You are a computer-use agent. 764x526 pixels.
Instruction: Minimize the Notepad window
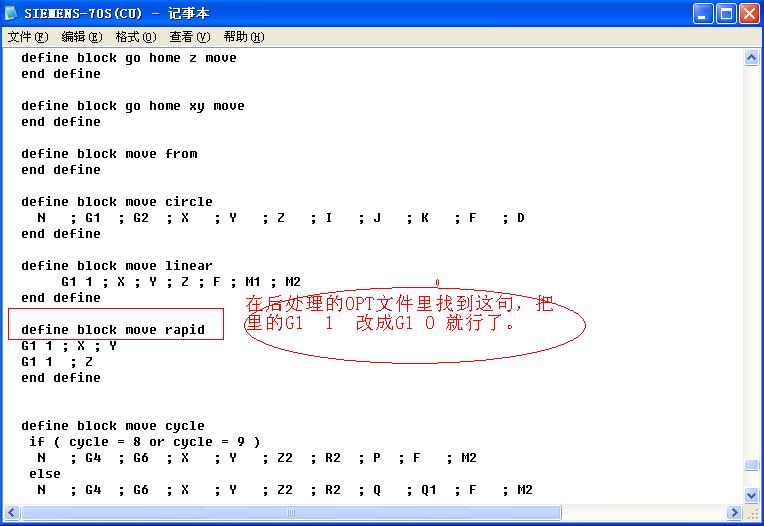pos(703,14)
